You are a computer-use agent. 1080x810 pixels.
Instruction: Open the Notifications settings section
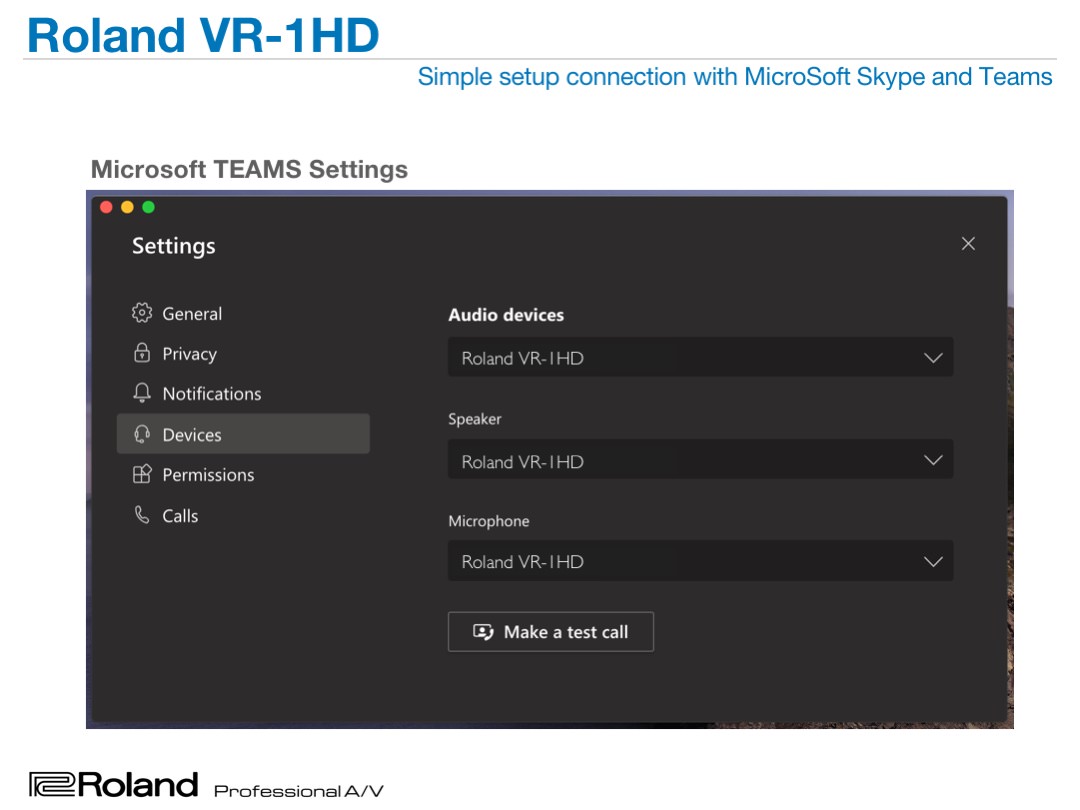pos(211,394)
